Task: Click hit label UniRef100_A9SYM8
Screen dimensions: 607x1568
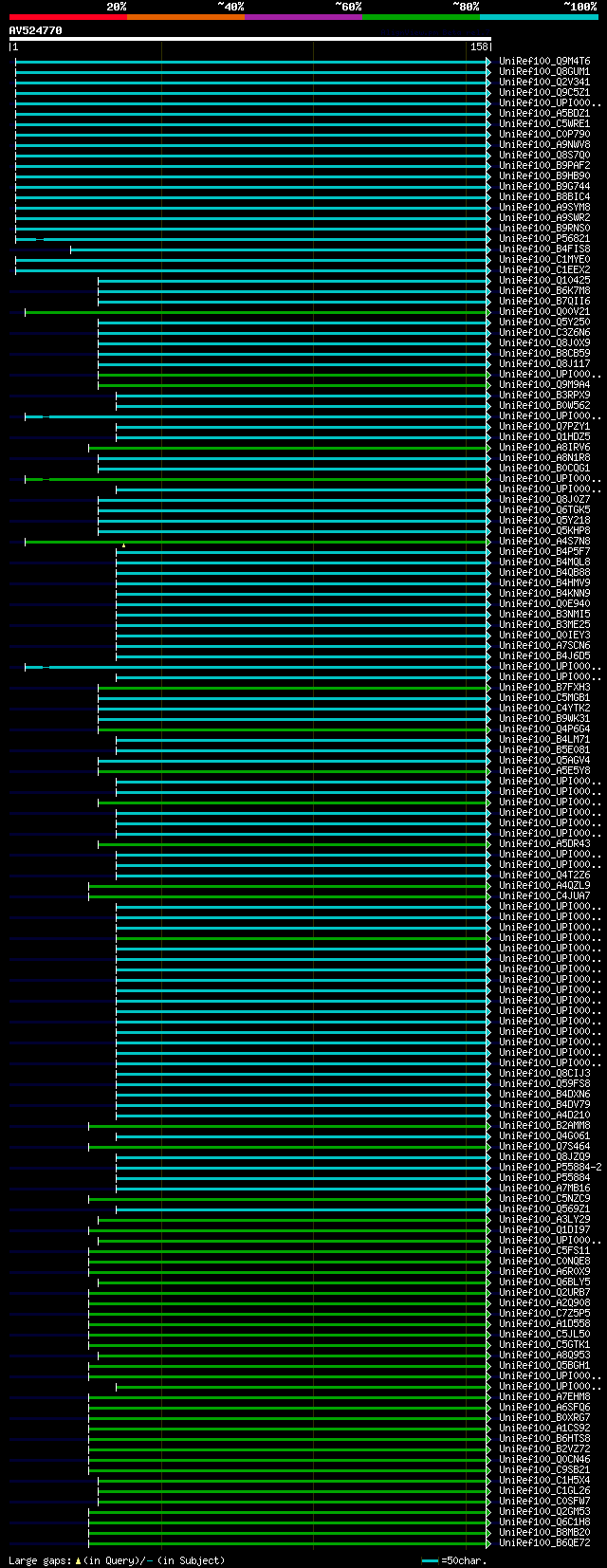Action: tap(544, 207)
